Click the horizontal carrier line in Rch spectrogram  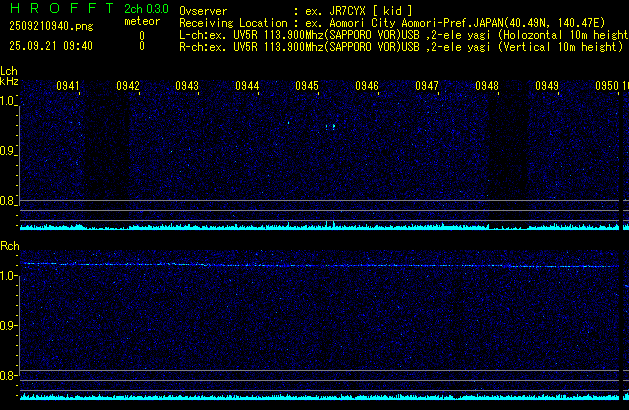tap(320, 265)
